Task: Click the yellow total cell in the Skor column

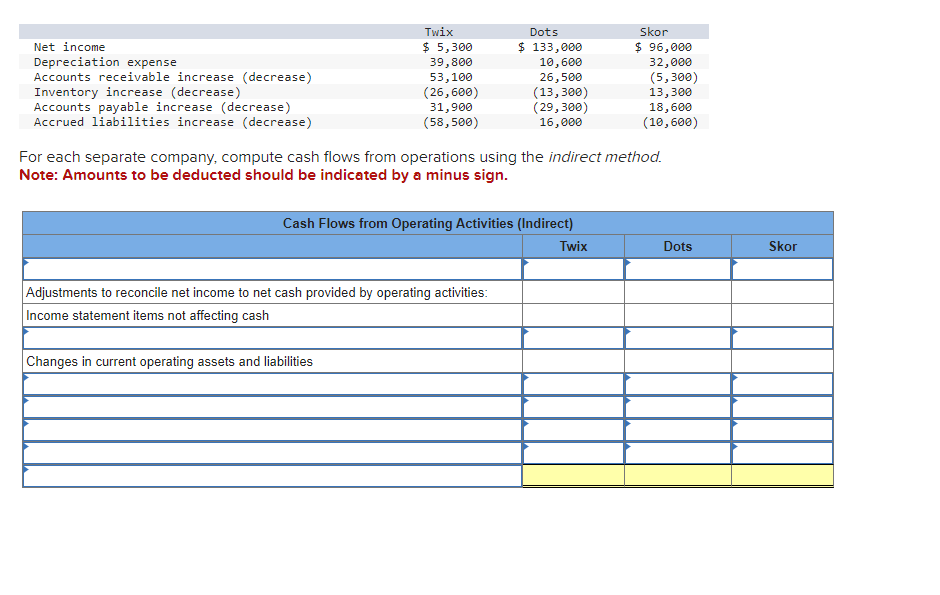Action: (x=782, y=477)
